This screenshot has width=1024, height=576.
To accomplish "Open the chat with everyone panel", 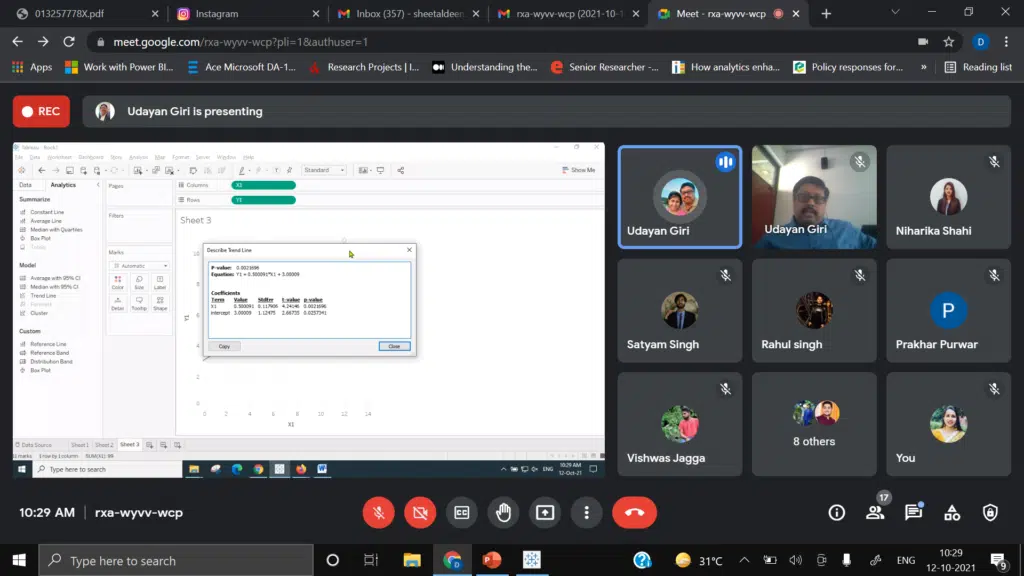I will click(913, 513).
